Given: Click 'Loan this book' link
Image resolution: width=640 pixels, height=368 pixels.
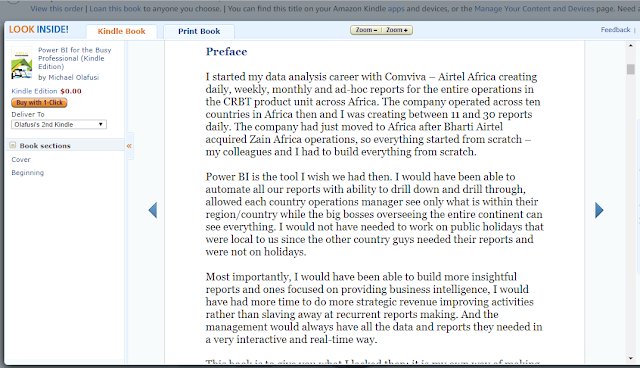Looking at the screenshot, I should 116,9.
